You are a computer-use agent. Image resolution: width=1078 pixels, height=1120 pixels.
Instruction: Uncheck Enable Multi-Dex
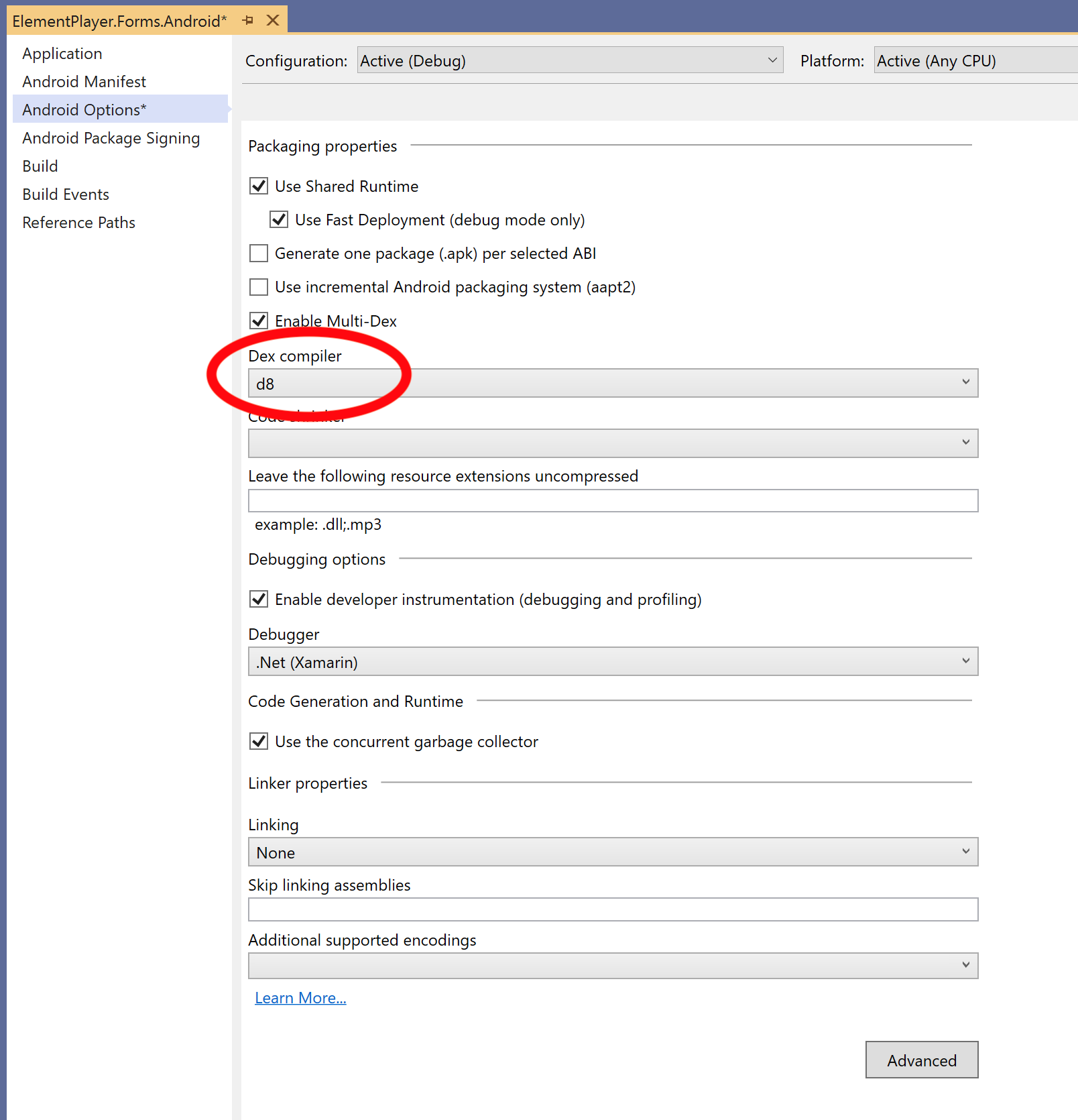point(259,321)
